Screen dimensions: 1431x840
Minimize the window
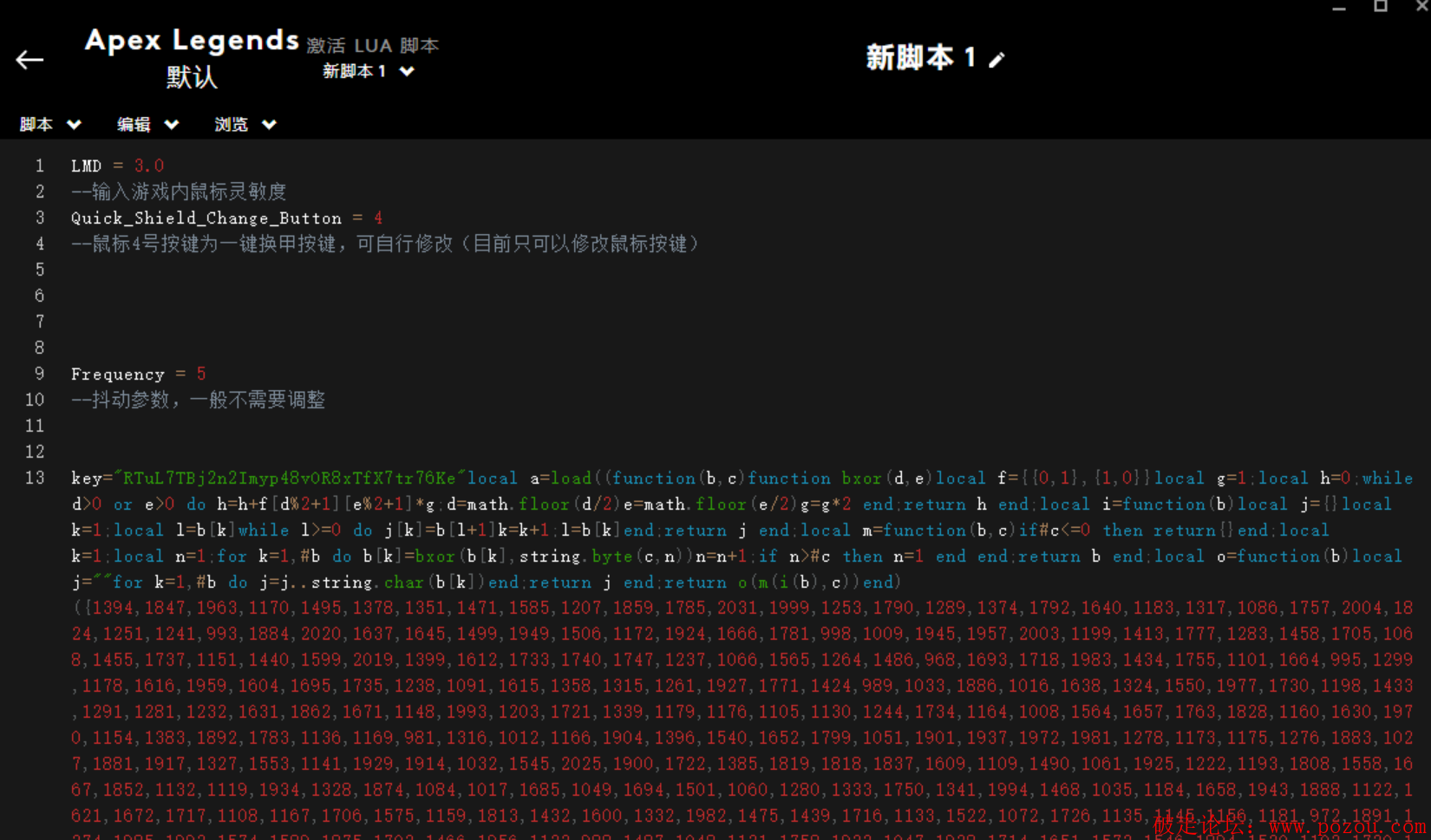coord(1339,7)
